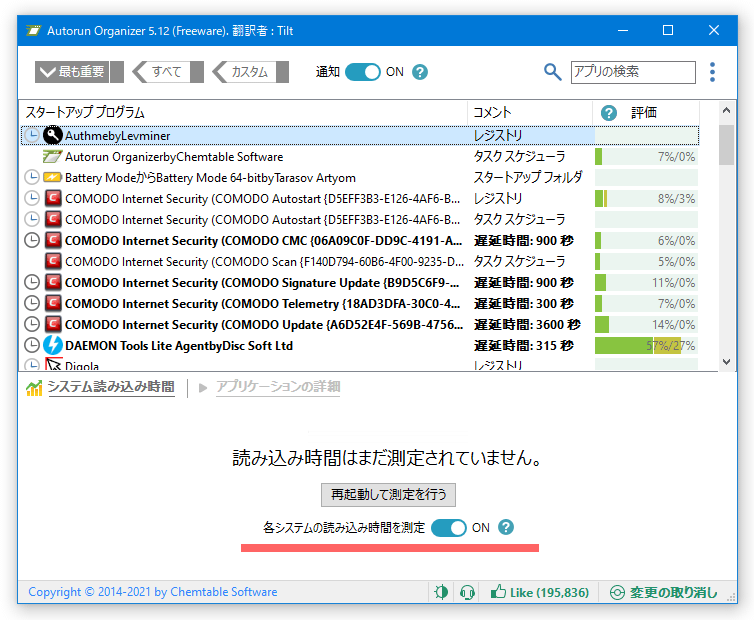Screen dimensions: 754x620
Task: Click the list scrollbar thumb
Action: coord(726,145)
